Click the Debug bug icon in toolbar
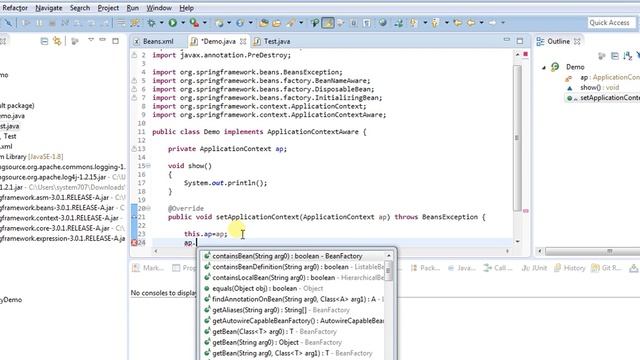The height and width of the screenshot is (360, 640). tap(151, 23)
